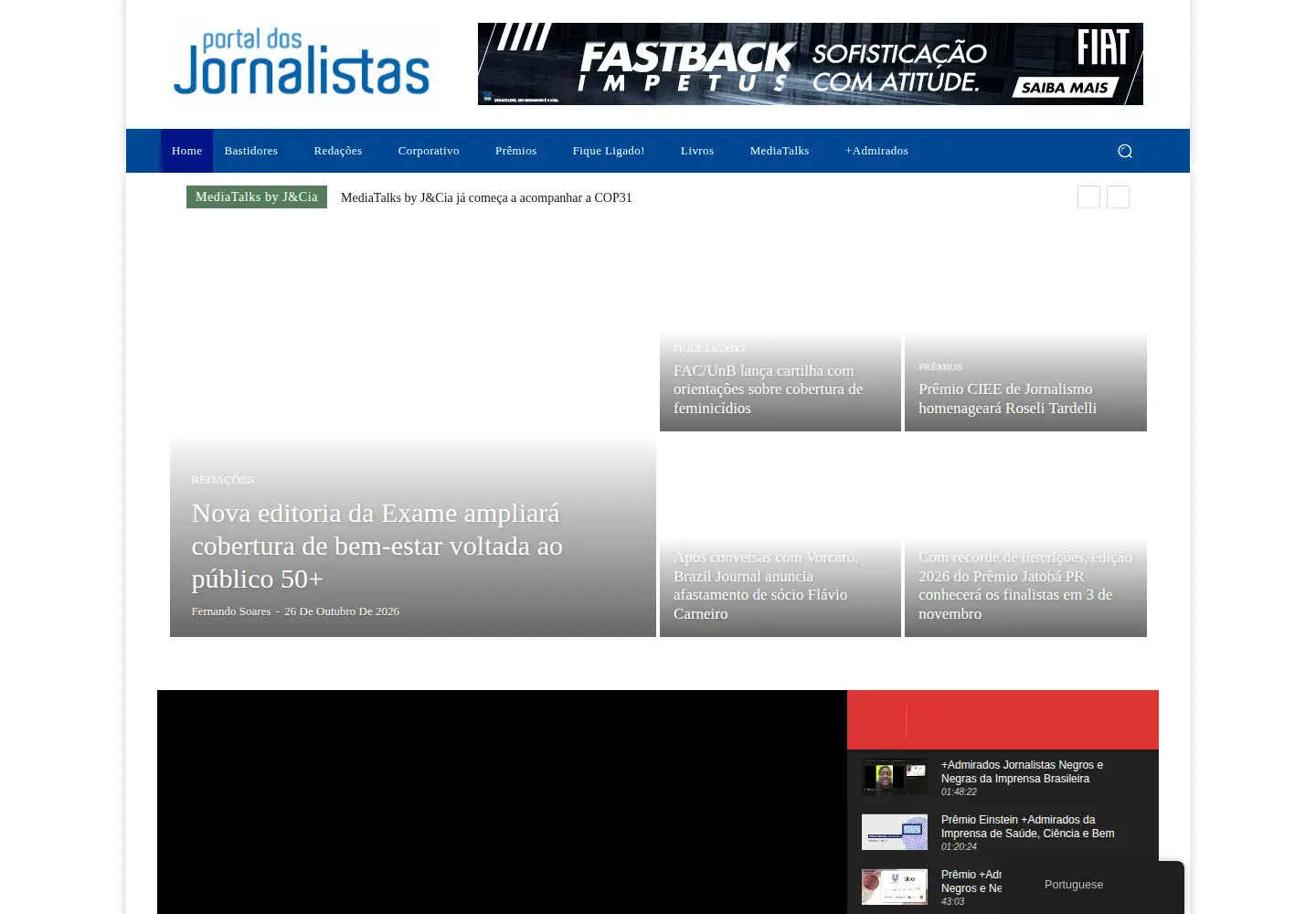Open the Redações menu

click(x=338, y=151)
